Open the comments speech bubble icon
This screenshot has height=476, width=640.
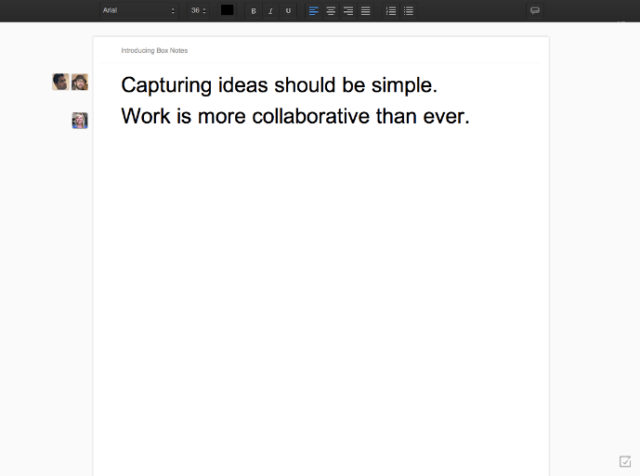(535, 10)
